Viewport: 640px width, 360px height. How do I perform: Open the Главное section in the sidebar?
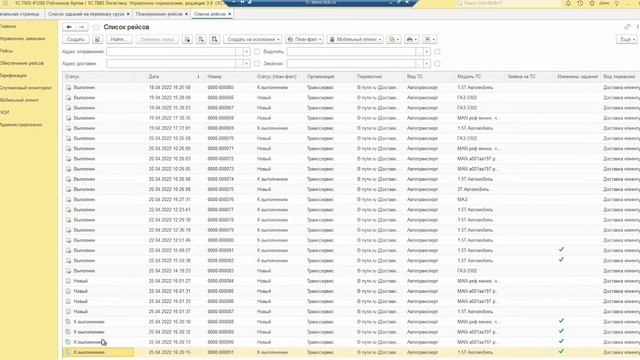(x=8, y=26)
